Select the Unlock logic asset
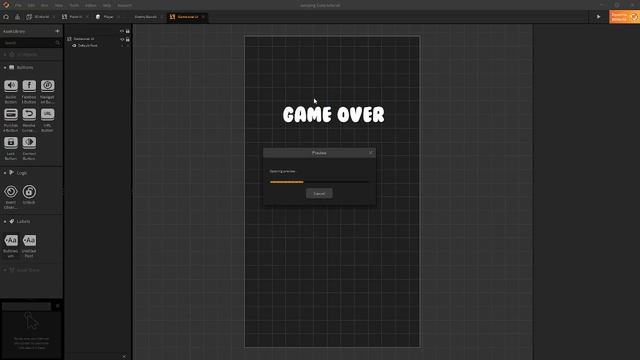 [29, 191]
